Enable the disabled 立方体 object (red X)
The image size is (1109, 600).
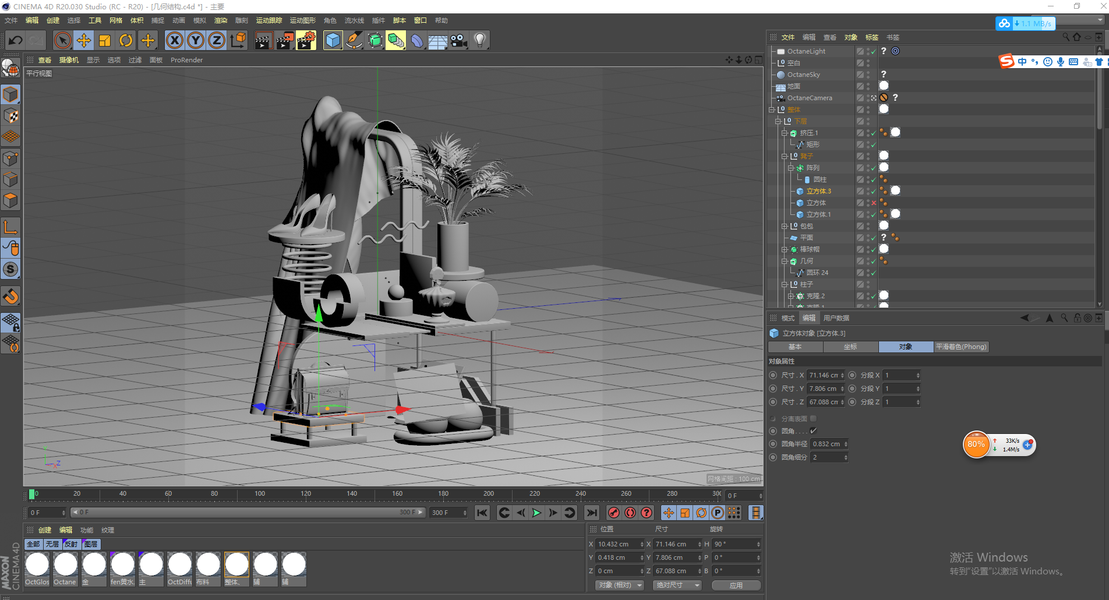873,202
